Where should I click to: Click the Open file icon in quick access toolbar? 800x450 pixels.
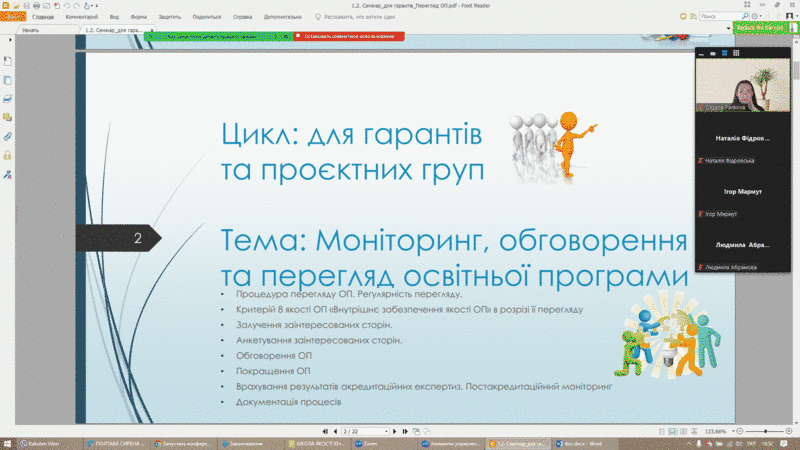[16, 6]
